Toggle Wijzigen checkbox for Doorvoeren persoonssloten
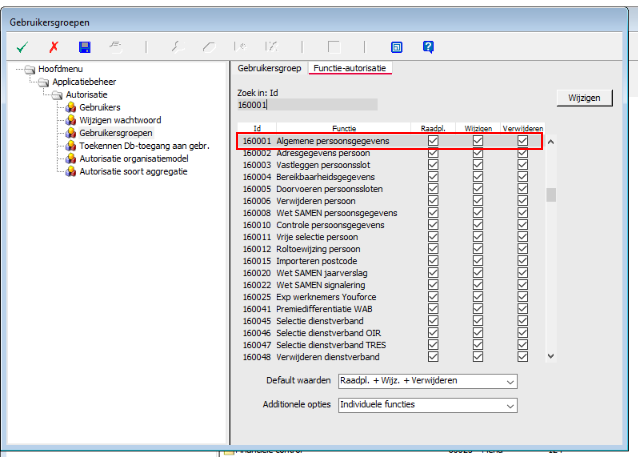Viewport: 638px width, 457px height. coord(478,189)
